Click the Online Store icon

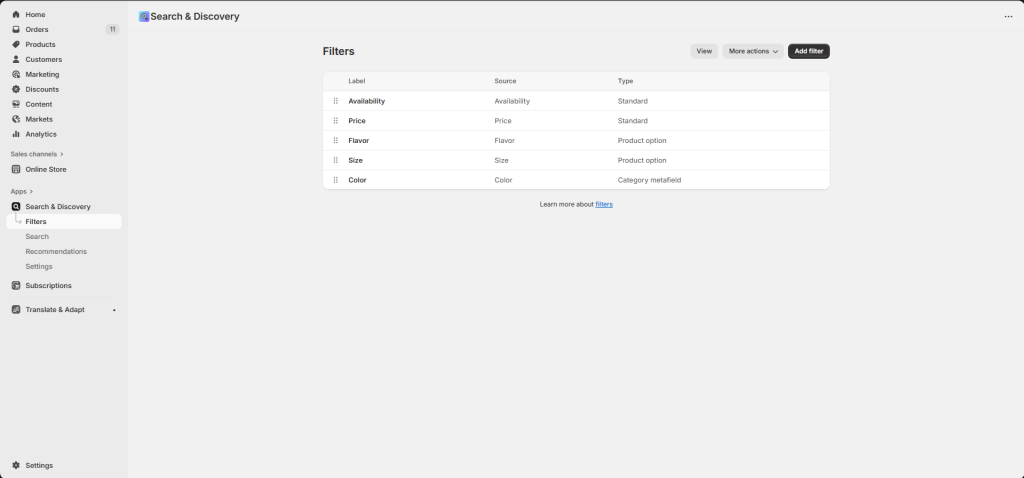(x=16, y=169)
